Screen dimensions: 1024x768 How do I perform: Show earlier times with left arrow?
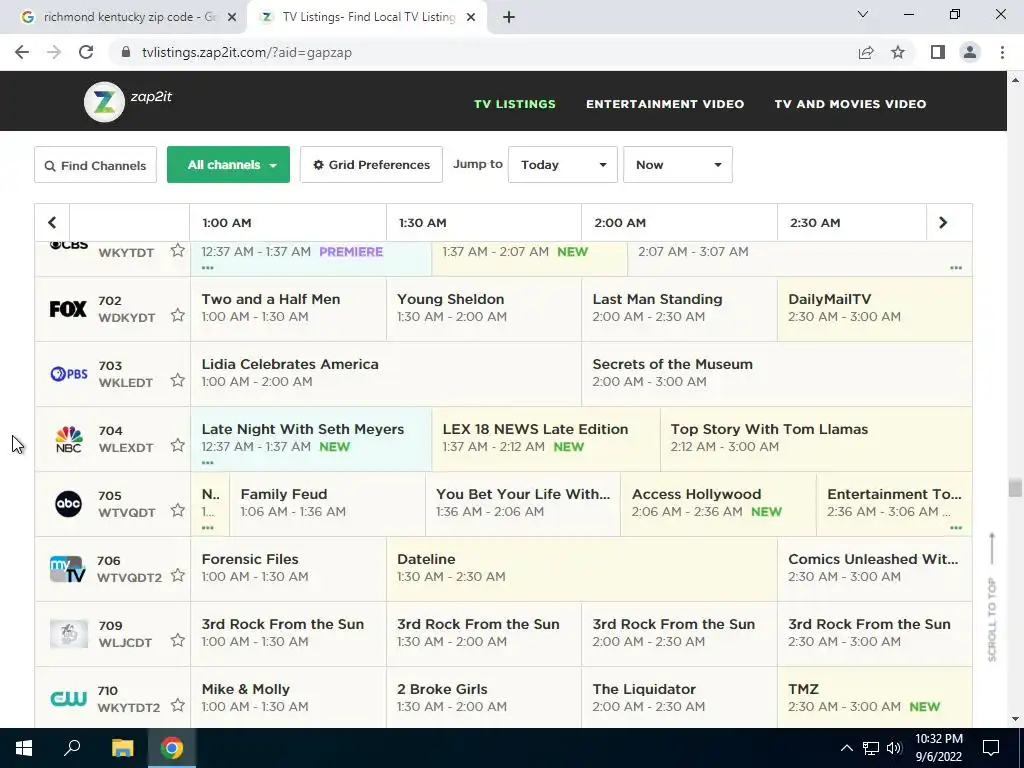tap(52, 223)
